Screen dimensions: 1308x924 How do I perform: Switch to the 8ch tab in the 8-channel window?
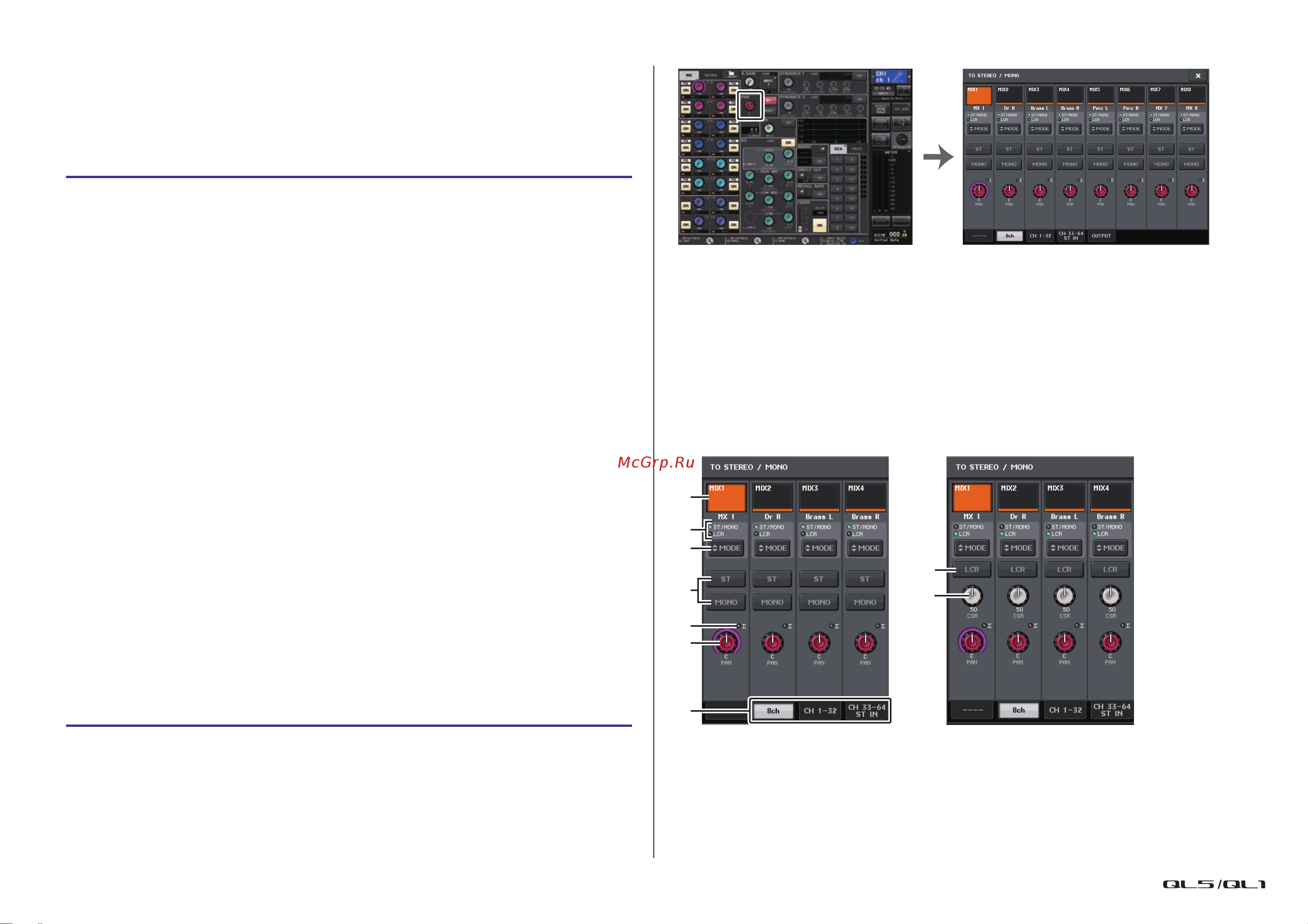[x=1009, y=236]
